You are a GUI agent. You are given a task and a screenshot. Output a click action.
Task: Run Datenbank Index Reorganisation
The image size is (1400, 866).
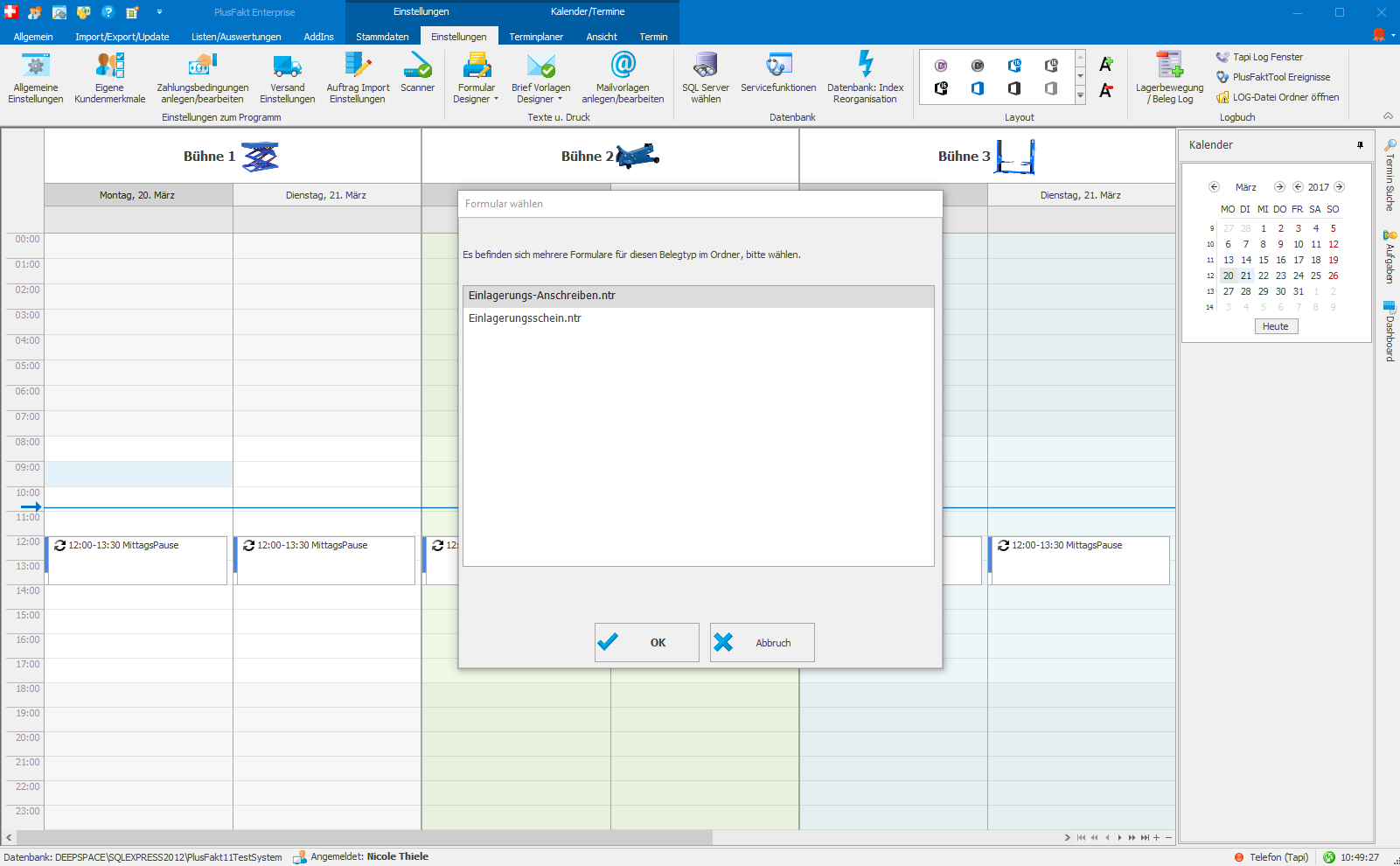(x=865, y=78)
